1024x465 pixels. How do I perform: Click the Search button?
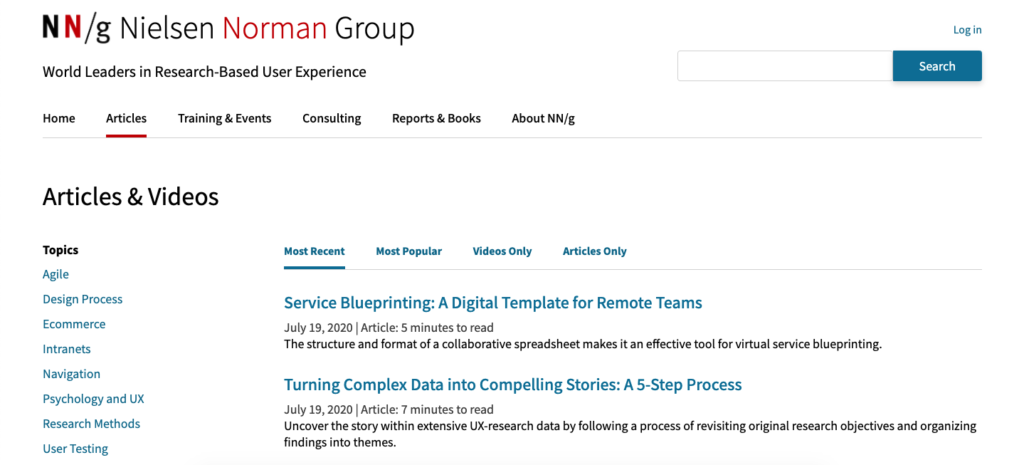[x=937, y=66]
